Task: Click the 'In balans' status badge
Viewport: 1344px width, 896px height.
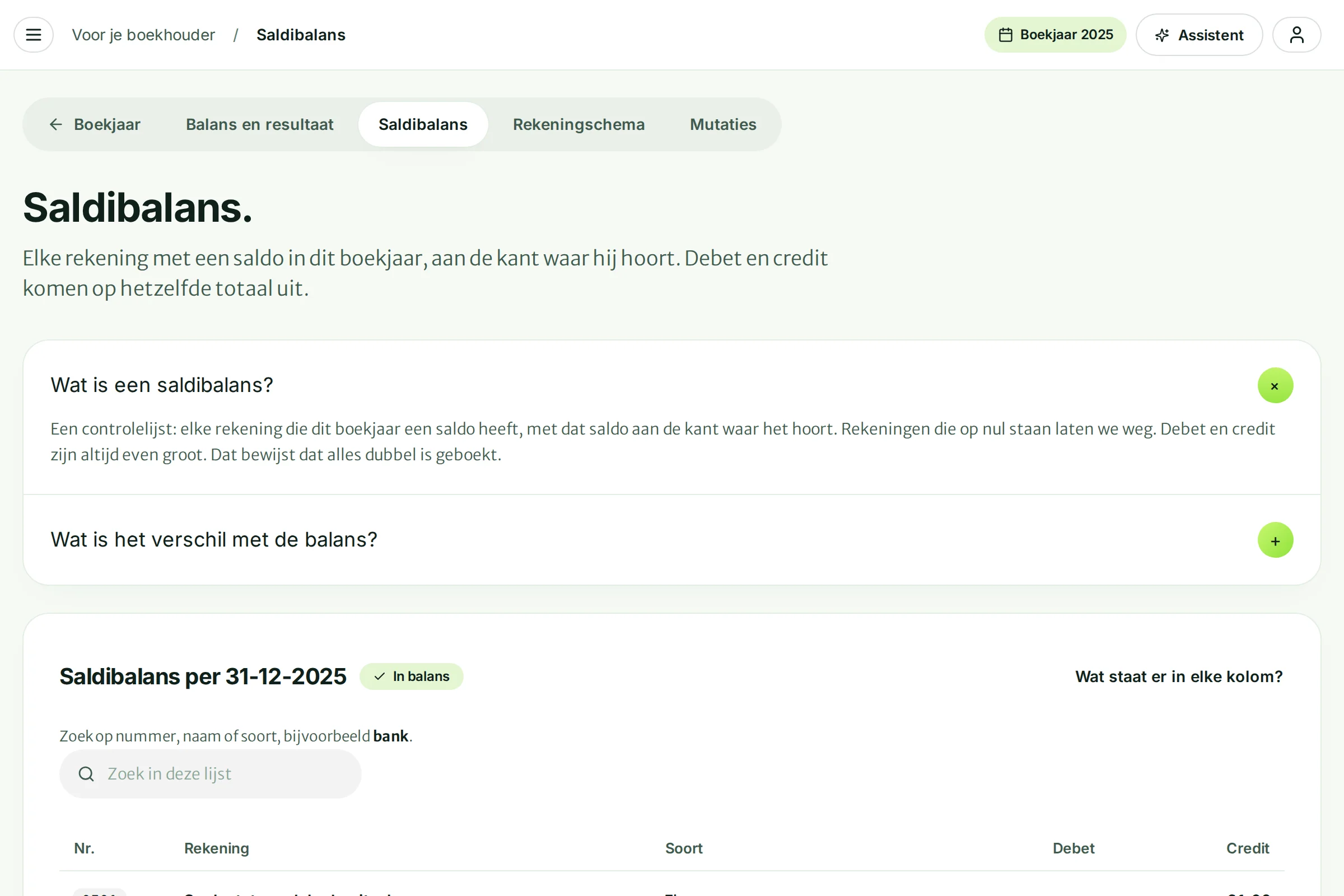Action: (x=412, y=676)
